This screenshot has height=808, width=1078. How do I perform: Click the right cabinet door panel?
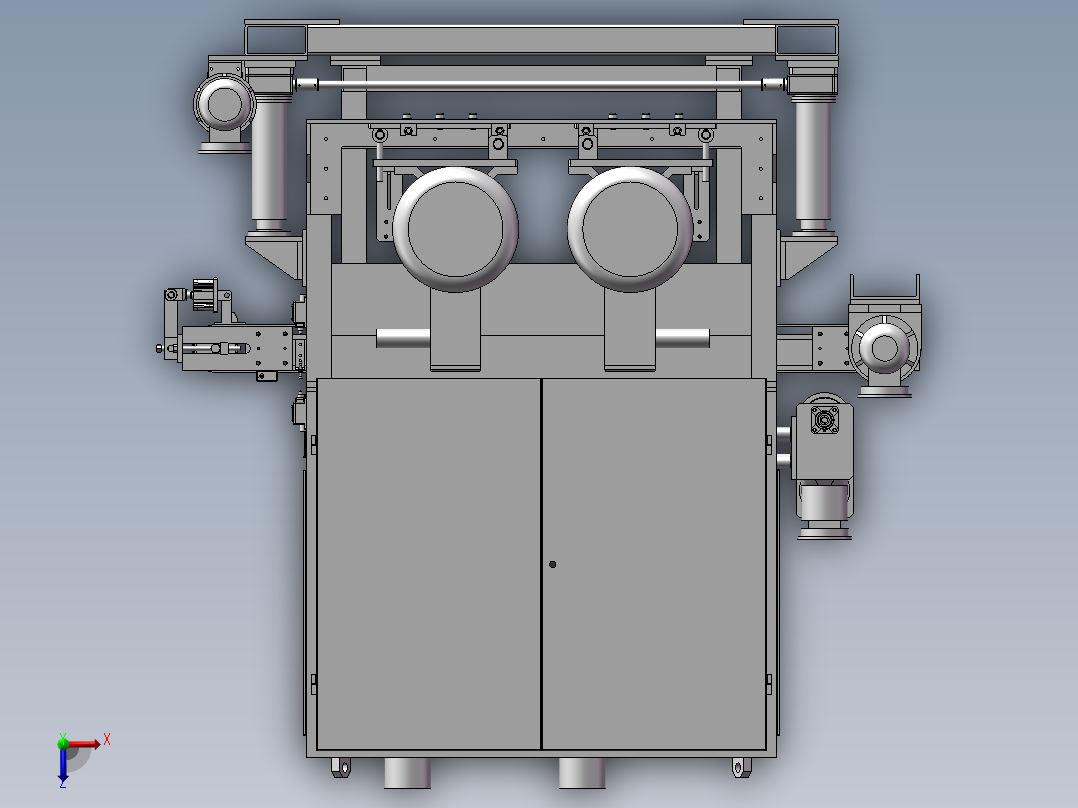pos(670,560)
